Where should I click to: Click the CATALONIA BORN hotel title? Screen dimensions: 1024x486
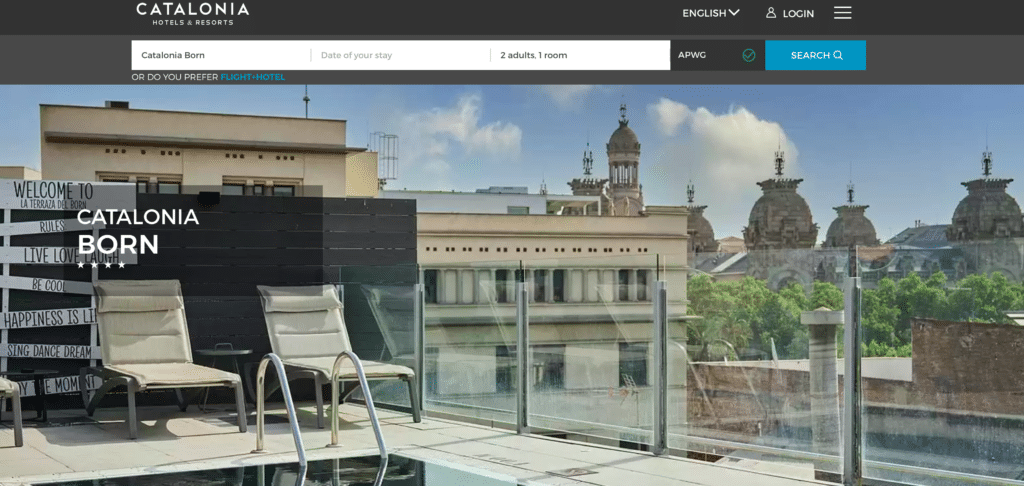[x=138, y=231]
